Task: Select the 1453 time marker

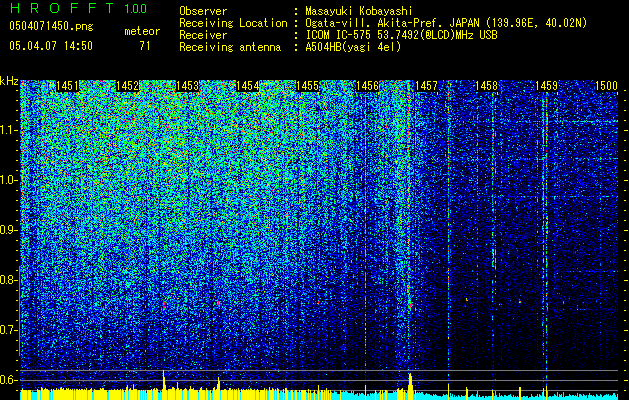Action: tap(188, 86)
